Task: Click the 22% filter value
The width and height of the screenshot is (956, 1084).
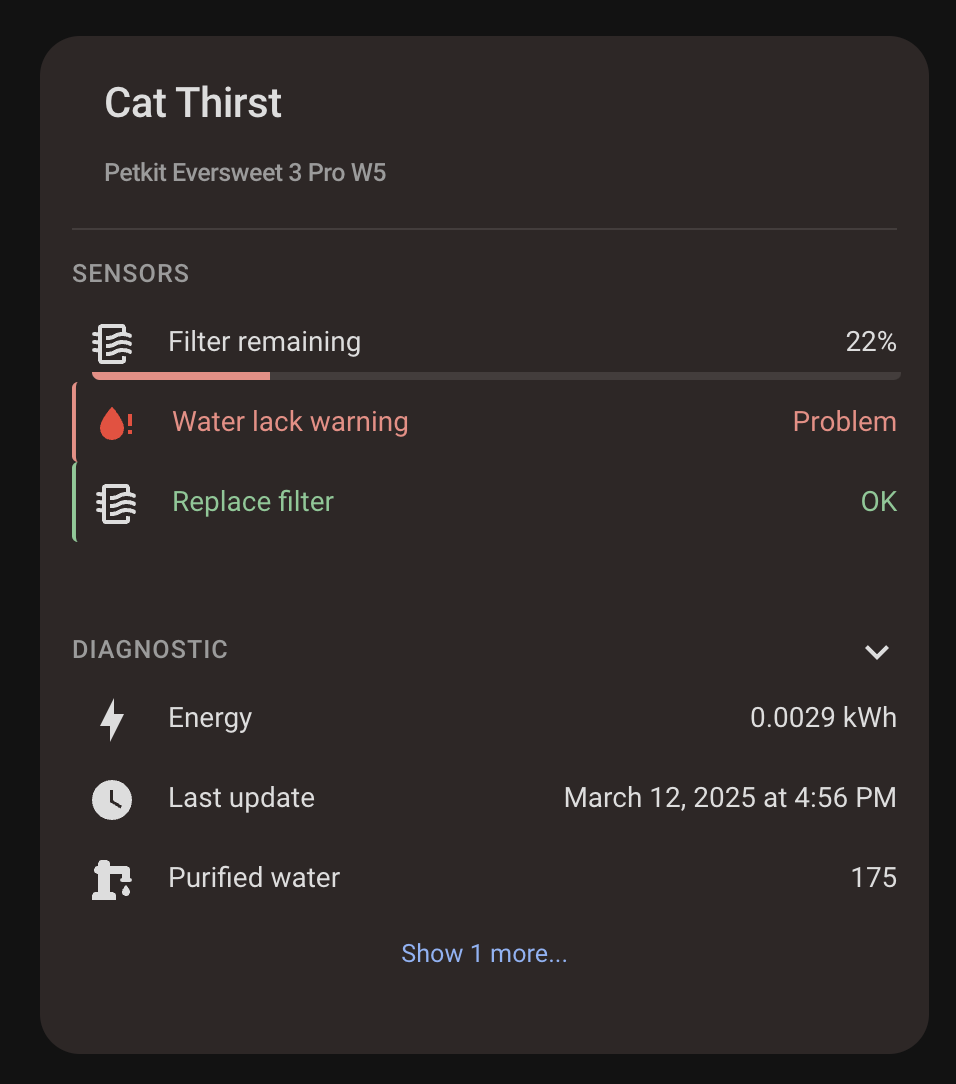Action: pos(870,342)
